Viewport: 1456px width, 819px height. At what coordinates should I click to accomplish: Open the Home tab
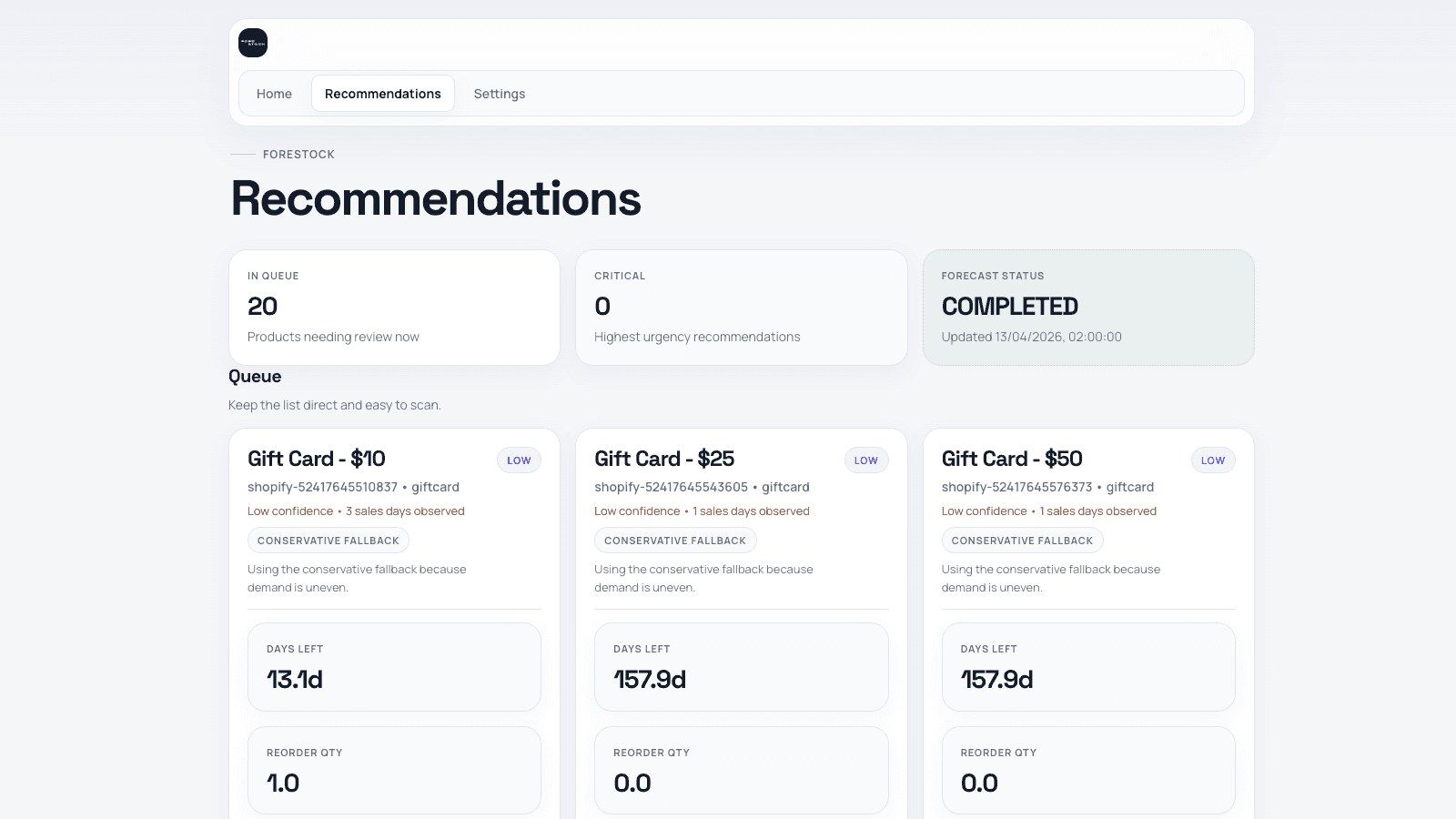(274, 94)
